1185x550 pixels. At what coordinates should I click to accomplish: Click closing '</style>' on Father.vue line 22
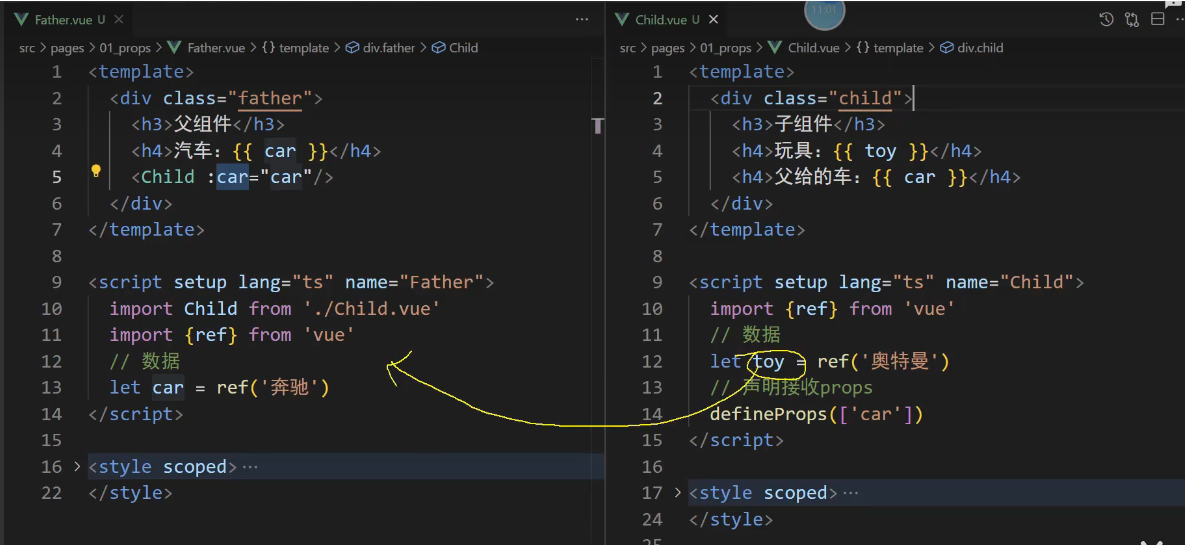click(x=130, y=493)
